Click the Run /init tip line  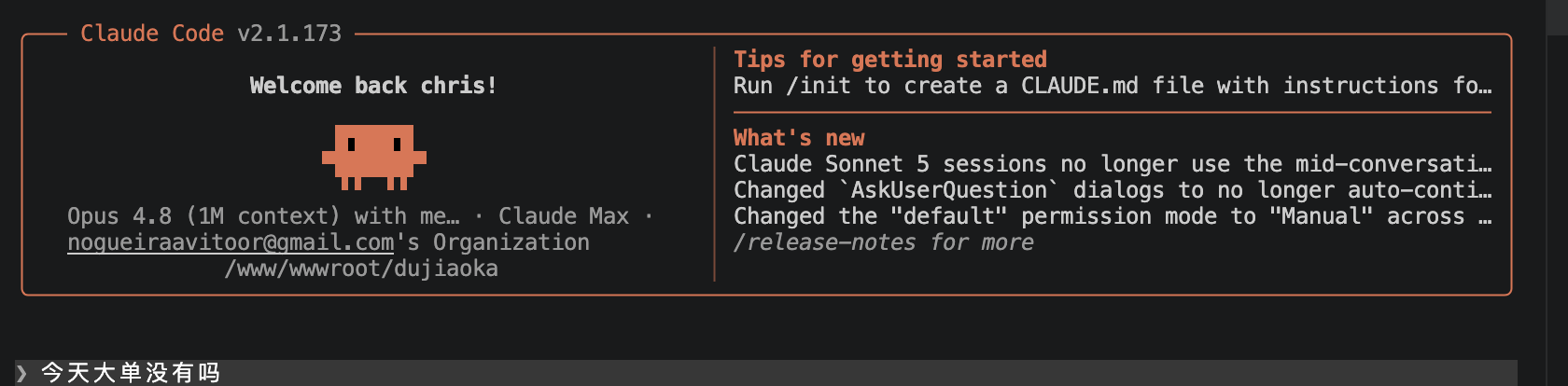(x=1113, y=86)
